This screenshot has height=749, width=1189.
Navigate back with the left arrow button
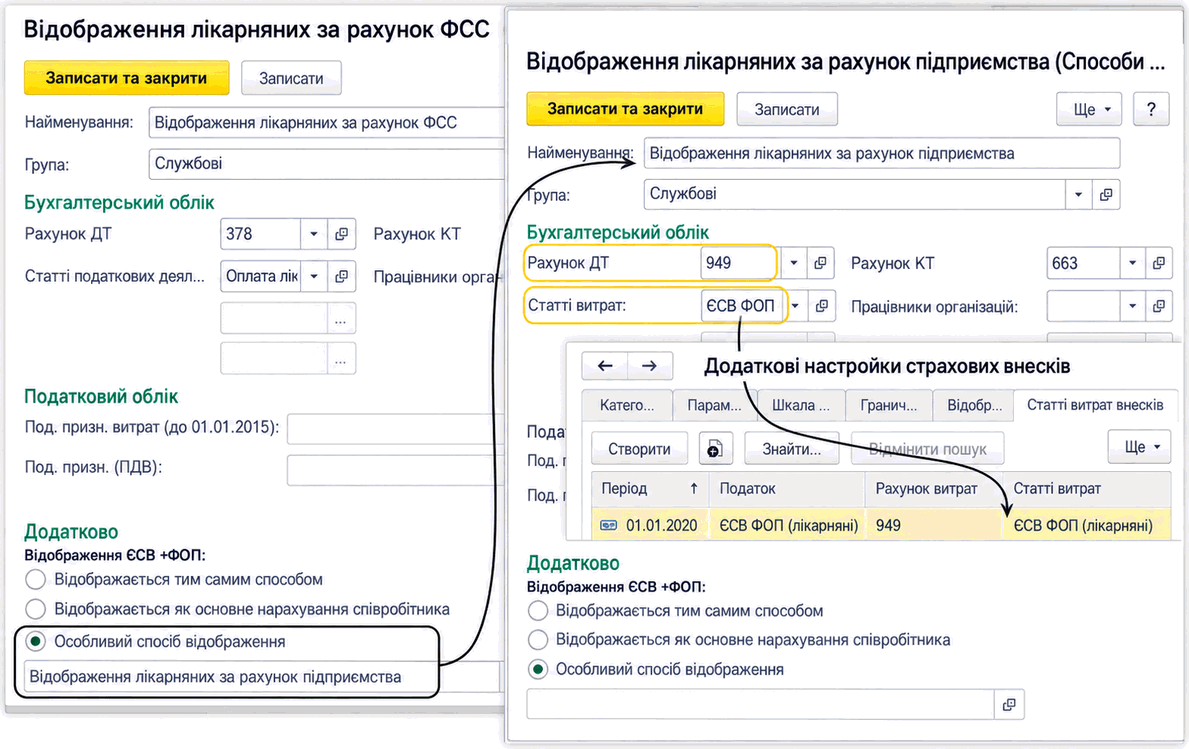click(x=604, y=366)
